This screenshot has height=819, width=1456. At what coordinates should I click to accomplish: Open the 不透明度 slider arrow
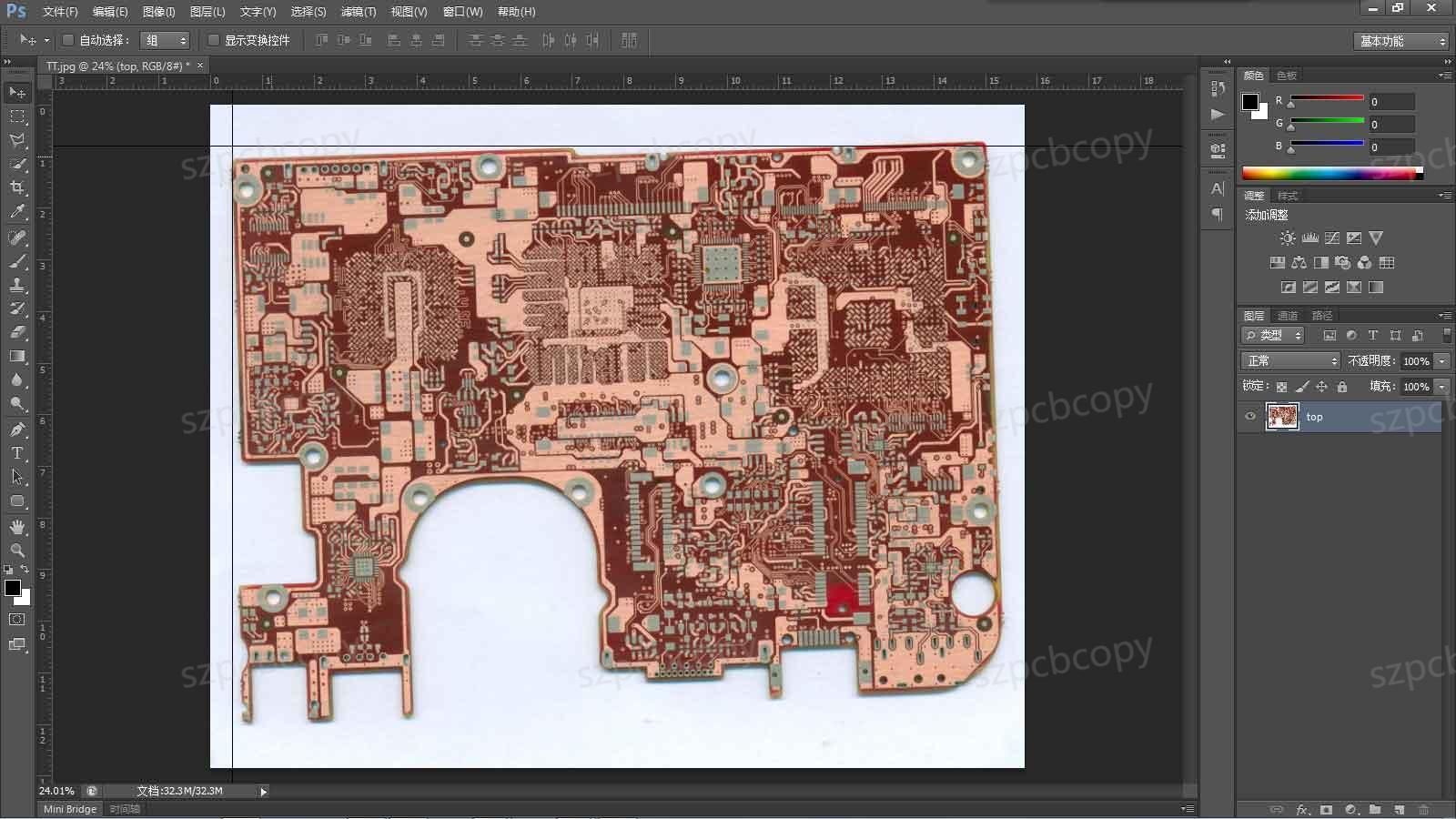point(1442,361)
